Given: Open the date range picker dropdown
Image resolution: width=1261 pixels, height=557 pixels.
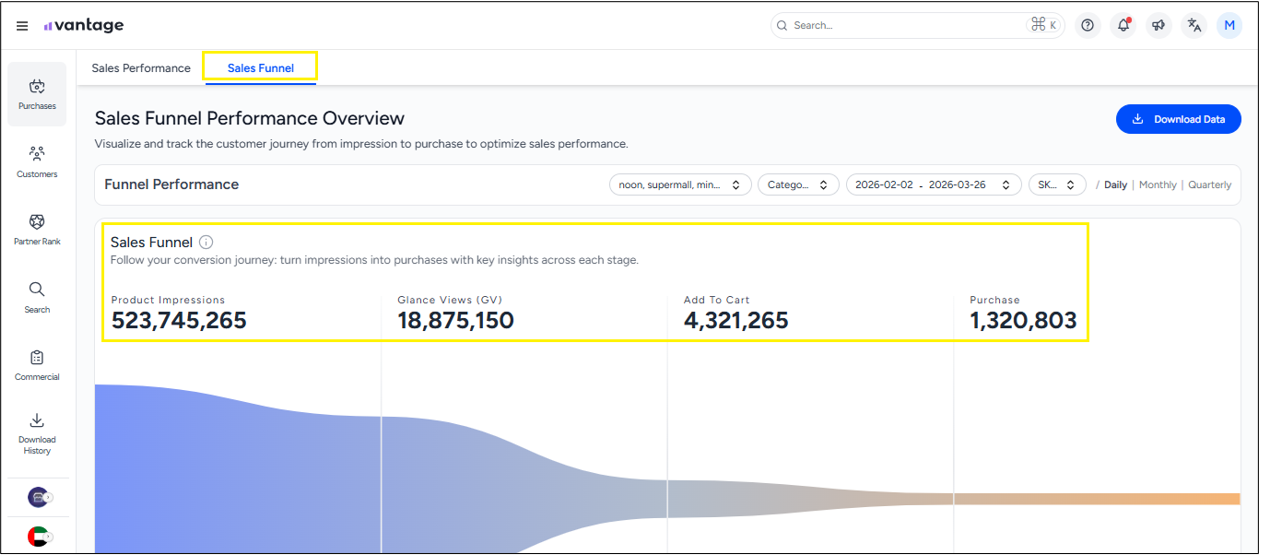Looking at the screenshot, I should [933, 185].
